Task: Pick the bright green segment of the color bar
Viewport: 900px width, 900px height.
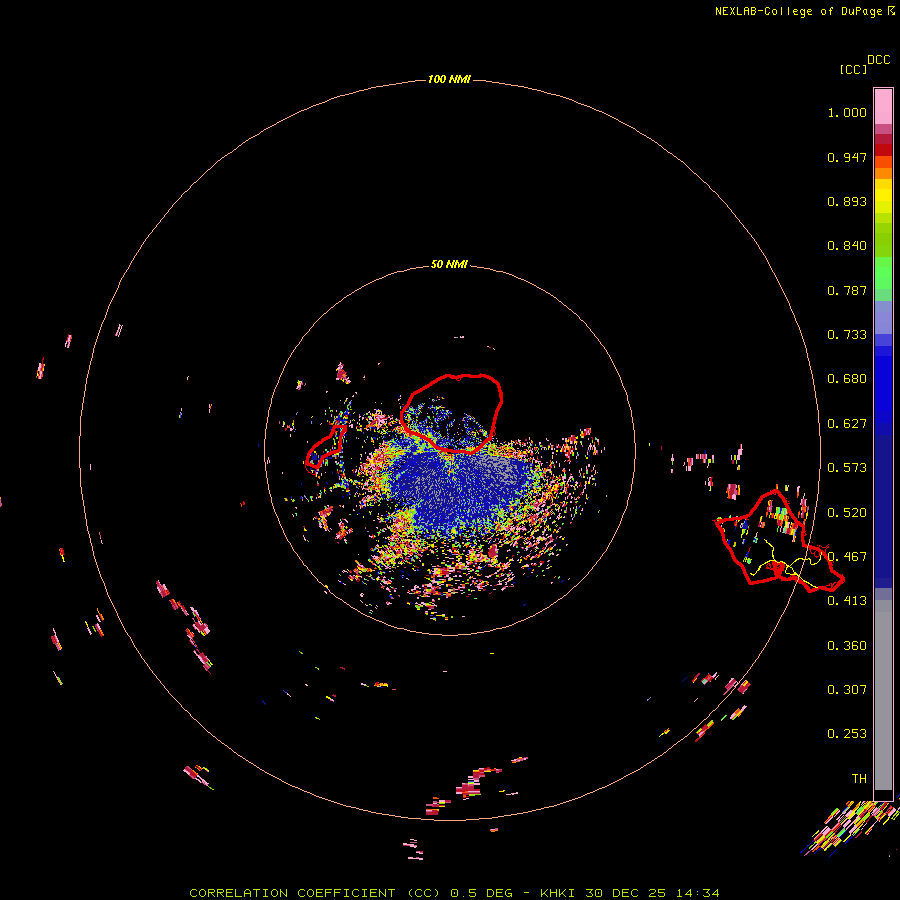Action: pos(883,273)
